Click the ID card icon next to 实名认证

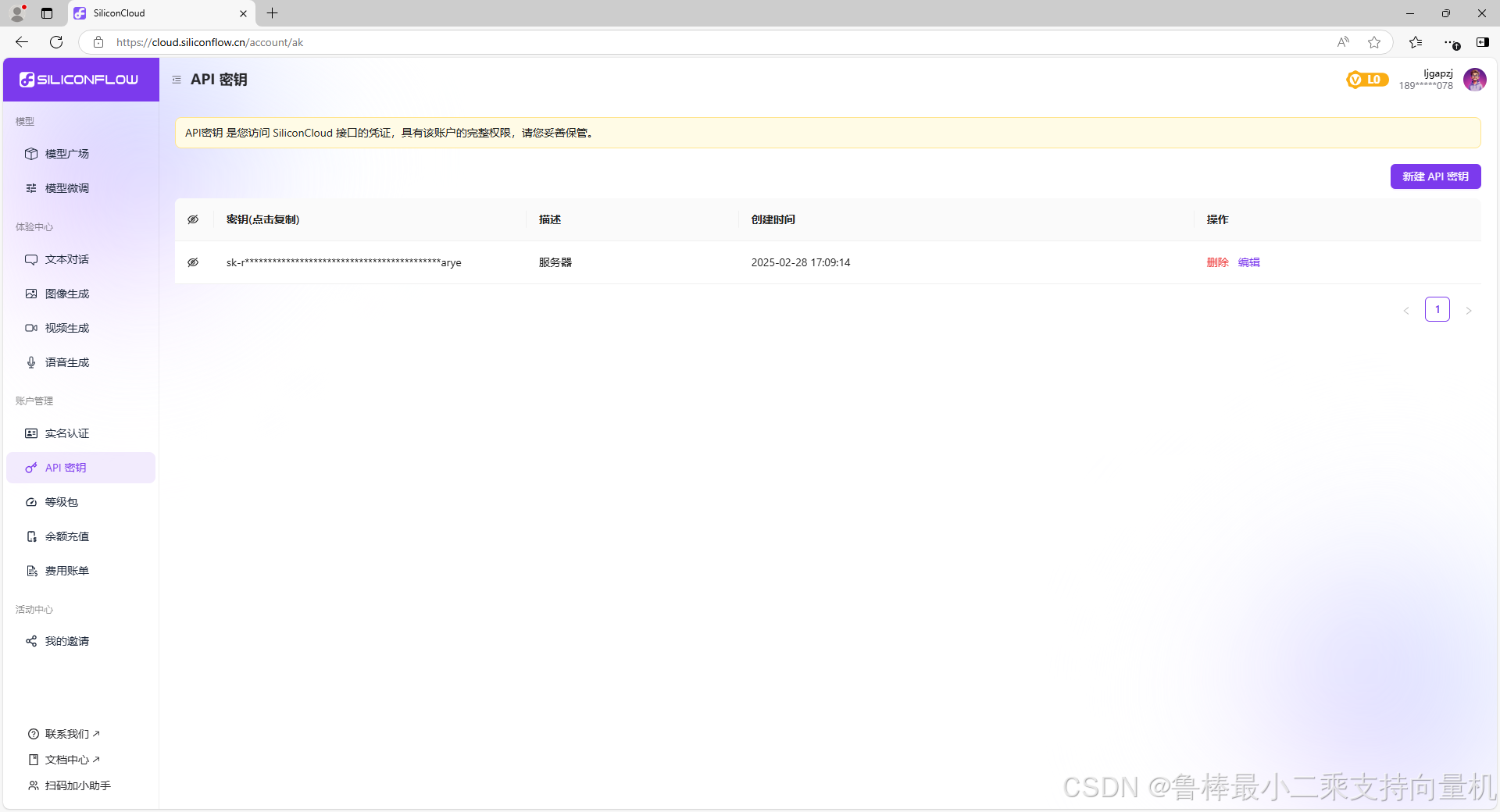(31, 433)
